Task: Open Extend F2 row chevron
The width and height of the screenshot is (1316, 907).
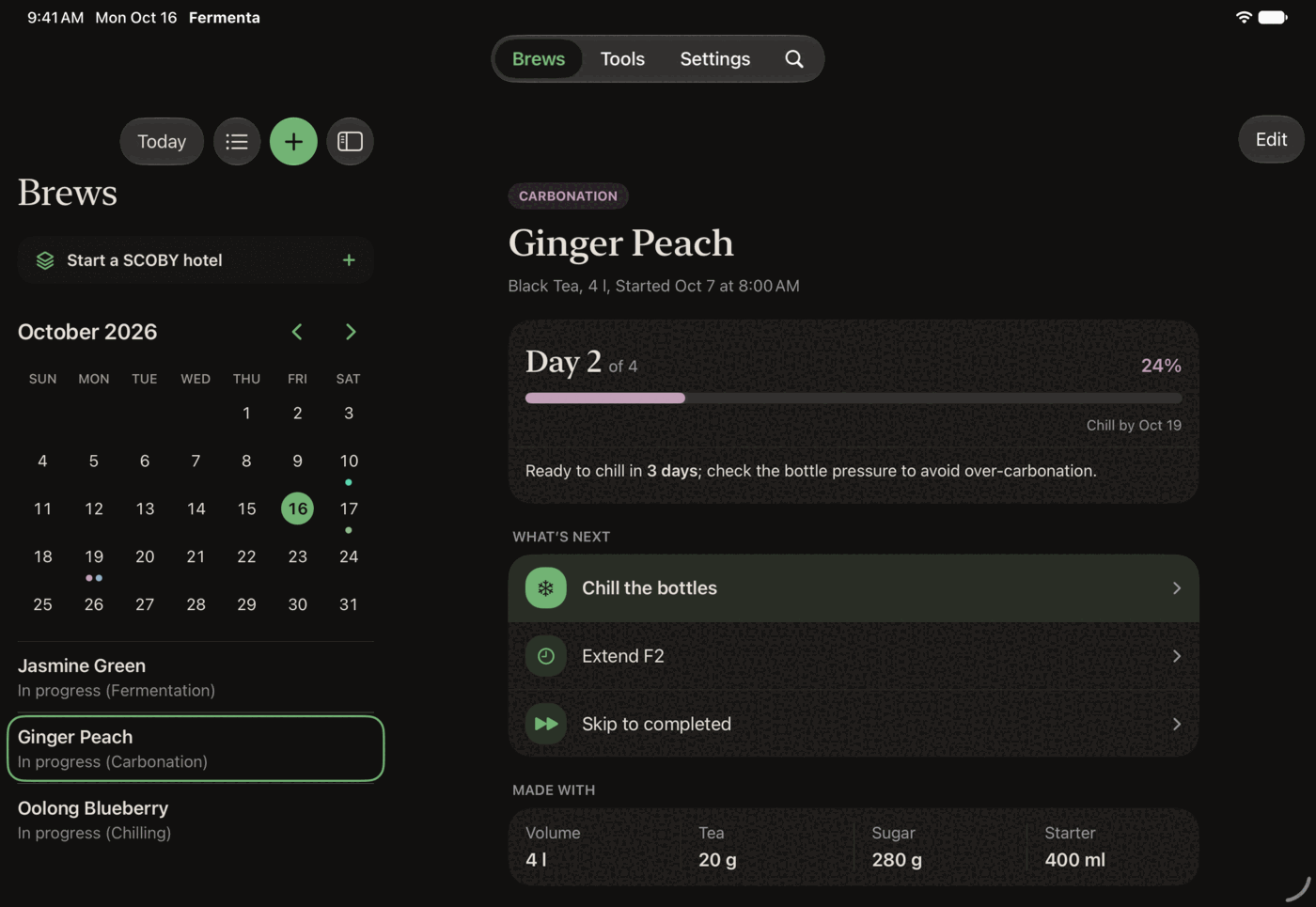Action: 1177,656
